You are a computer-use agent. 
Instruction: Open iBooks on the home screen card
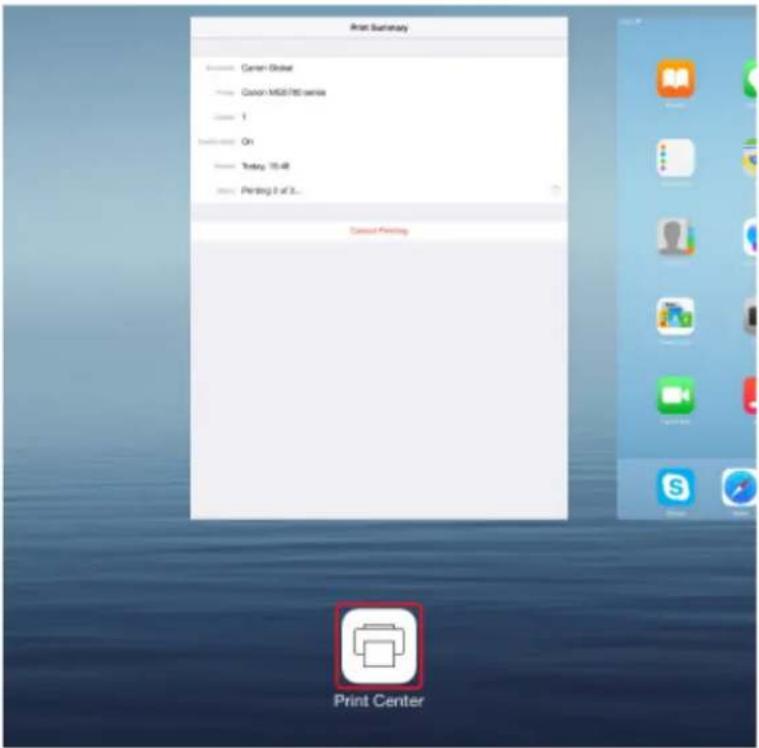click(x=676, y=79)
